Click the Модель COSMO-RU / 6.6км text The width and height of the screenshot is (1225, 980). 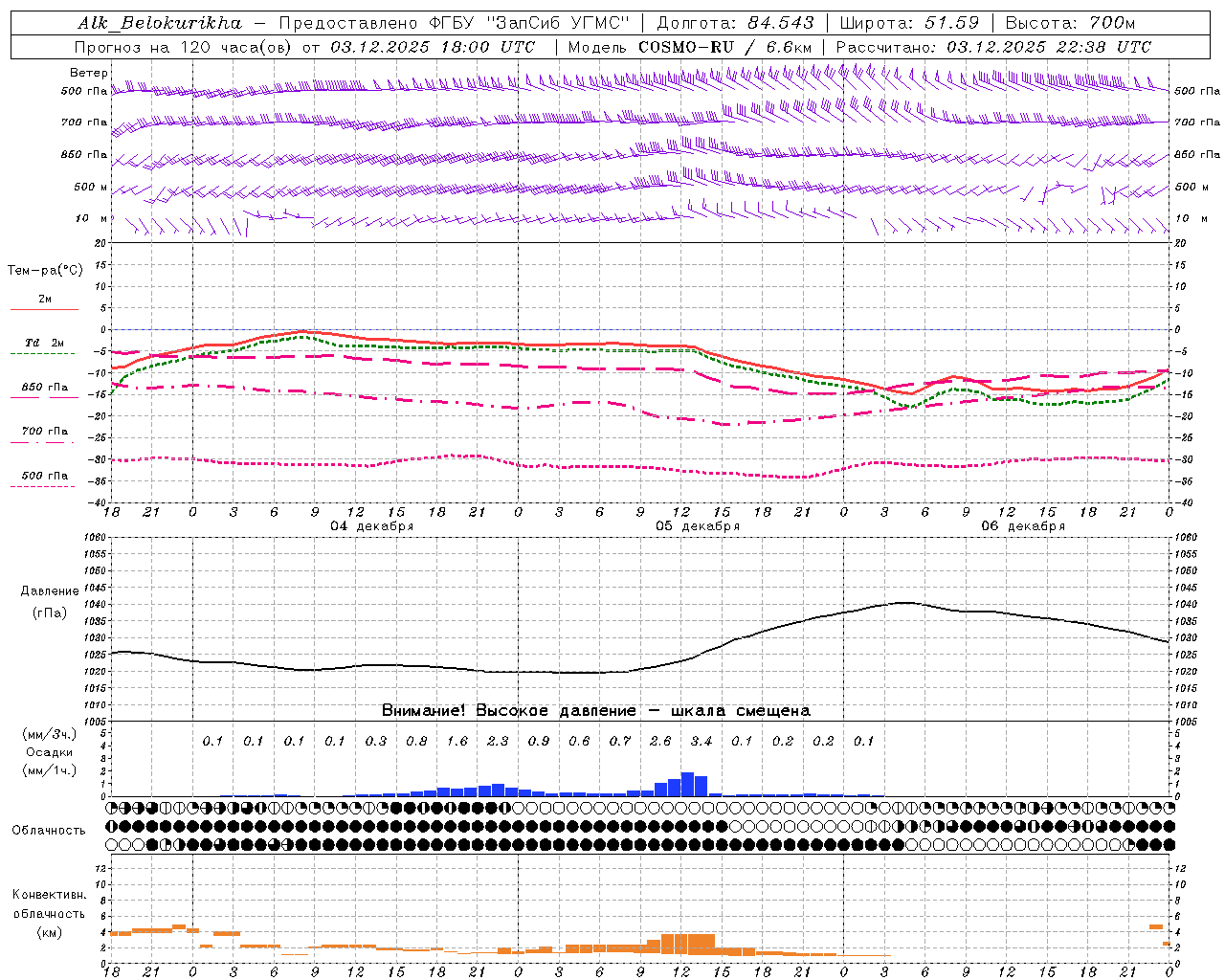[689, 47]
